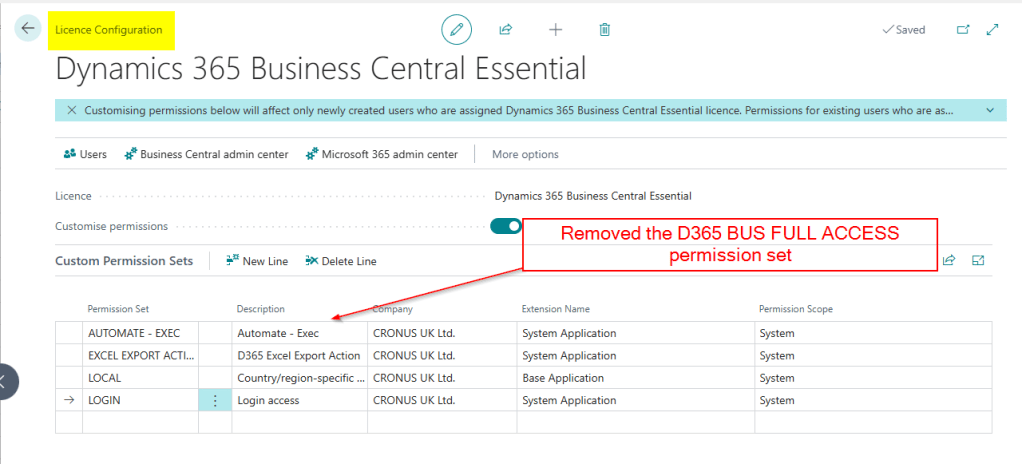Open page in new window icon
This screenshot has width=1022, height=464.
963,30
